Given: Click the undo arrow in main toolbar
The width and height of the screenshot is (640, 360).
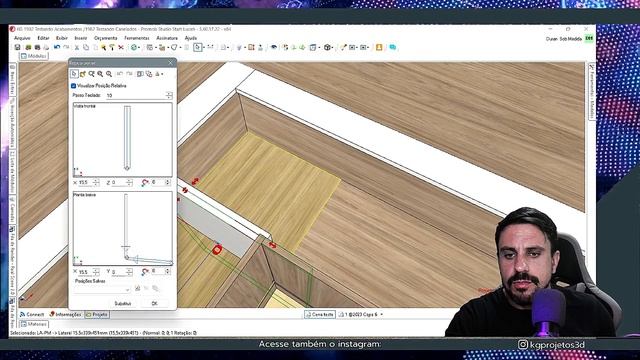Looking at the screenshot, I should (x=57, y=47).
